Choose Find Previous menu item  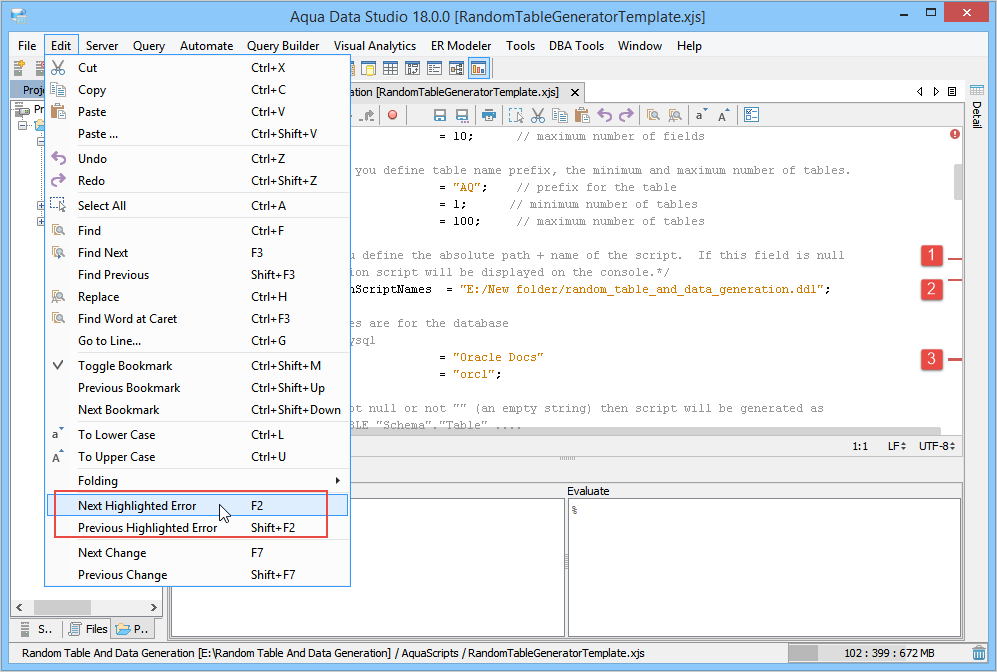pyautogui.click(x=198, y=275)
